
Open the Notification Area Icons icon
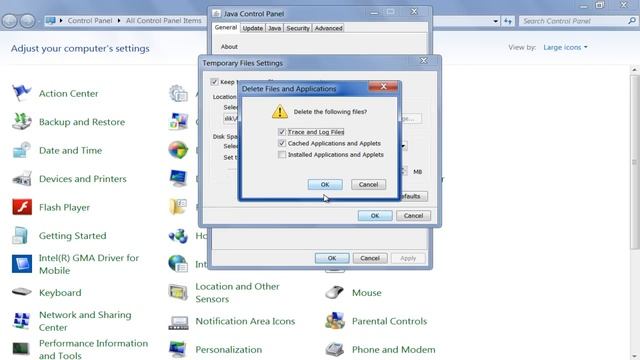tap(178, 322)
